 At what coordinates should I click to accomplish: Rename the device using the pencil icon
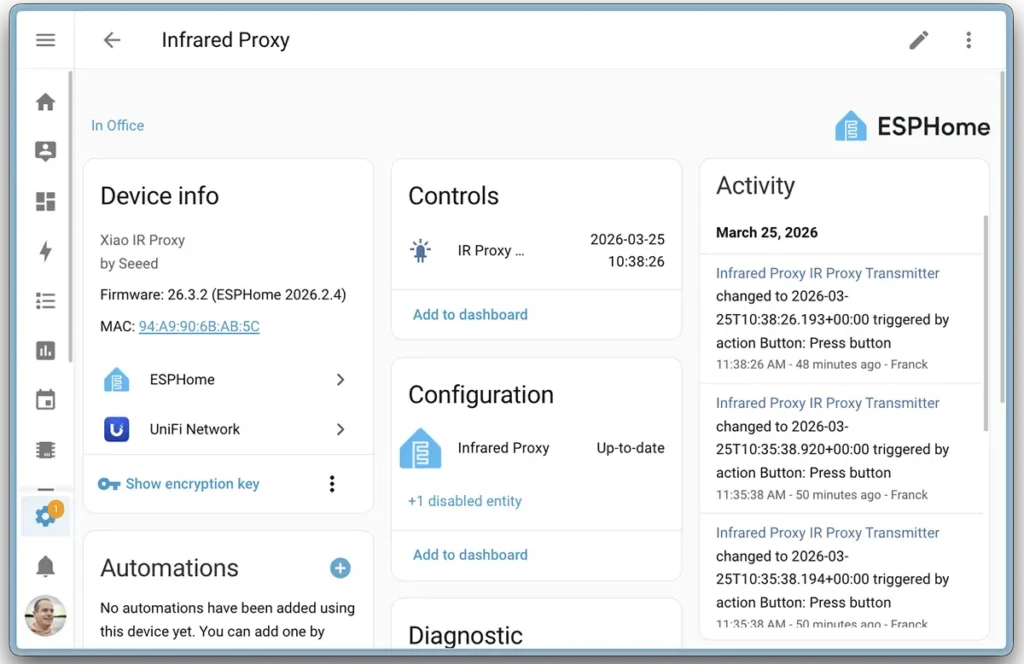919,40
